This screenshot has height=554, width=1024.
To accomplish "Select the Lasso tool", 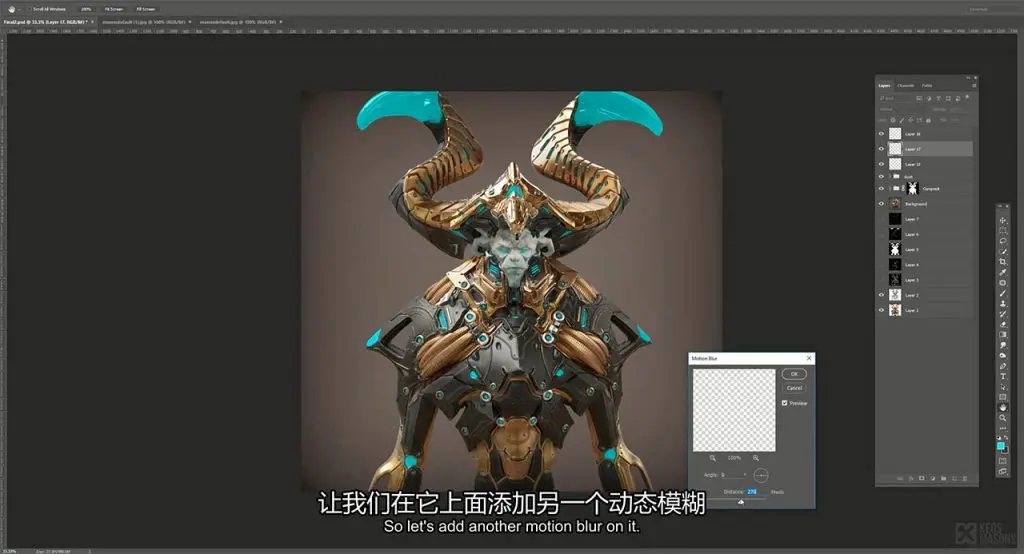I will click(x=1002, y=241).
